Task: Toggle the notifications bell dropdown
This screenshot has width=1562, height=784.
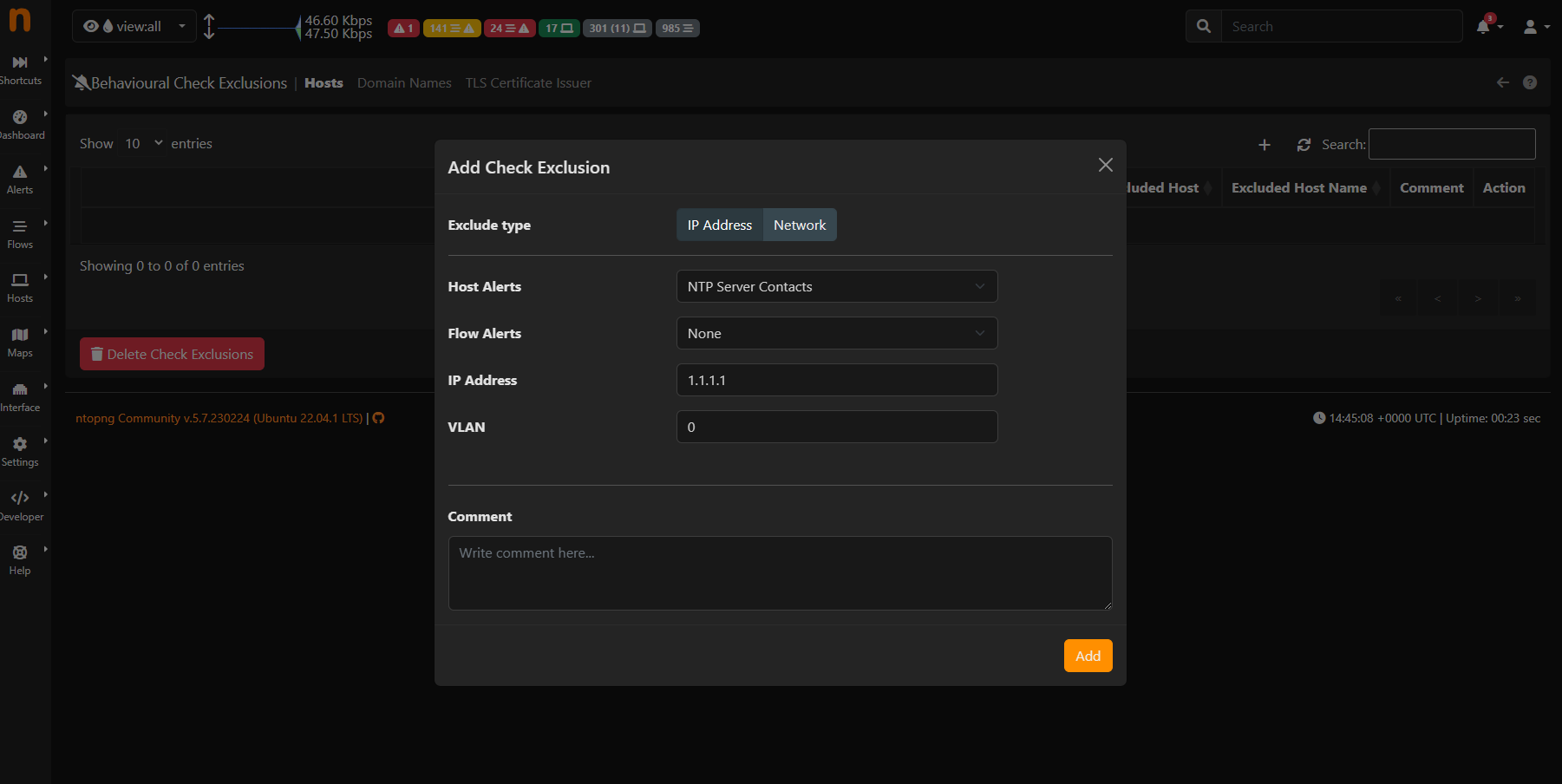Action: pyautogui.click(x=1488, y=26)
